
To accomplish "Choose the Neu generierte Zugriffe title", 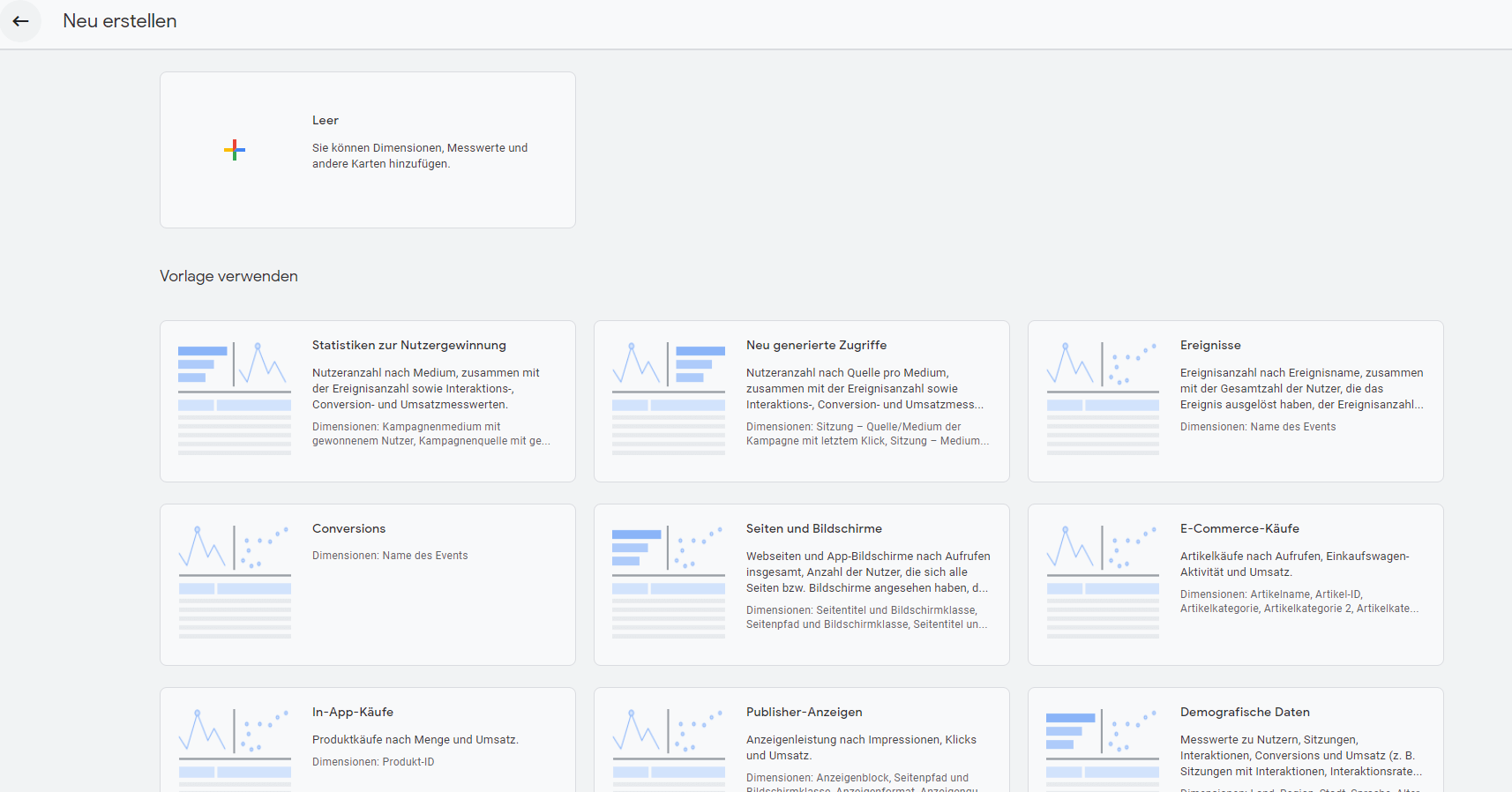I will pyautogui.click(x=816, y=346).
